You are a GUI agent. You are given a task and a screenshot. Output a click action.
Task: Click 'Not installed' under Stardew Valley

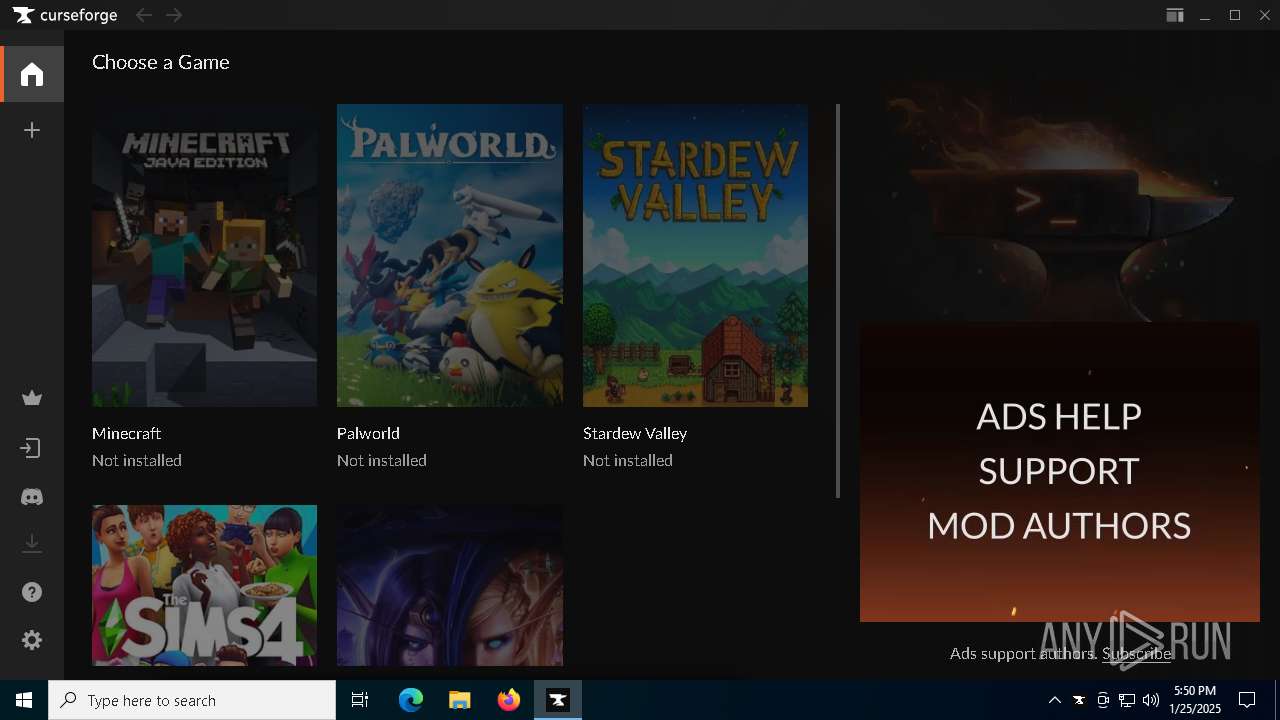tap(628, 460)
